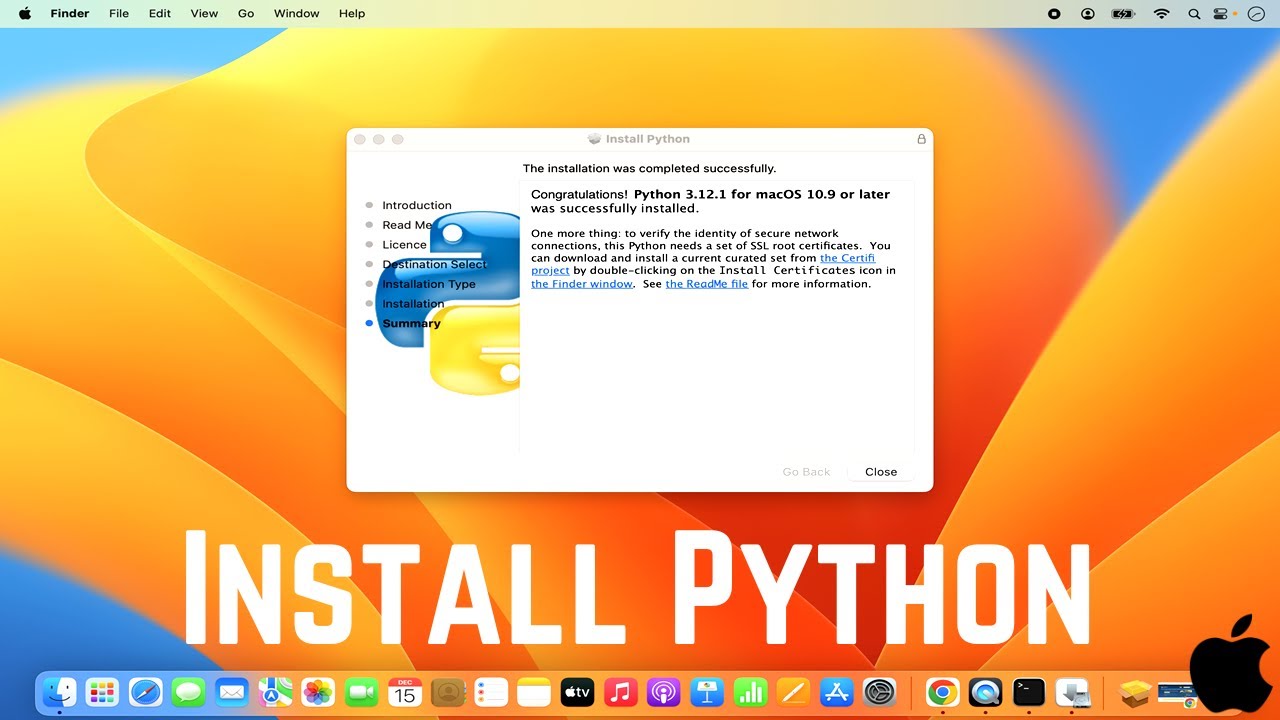Open the Finder window link
1280x720 pixels.
[x=582, y=284]
